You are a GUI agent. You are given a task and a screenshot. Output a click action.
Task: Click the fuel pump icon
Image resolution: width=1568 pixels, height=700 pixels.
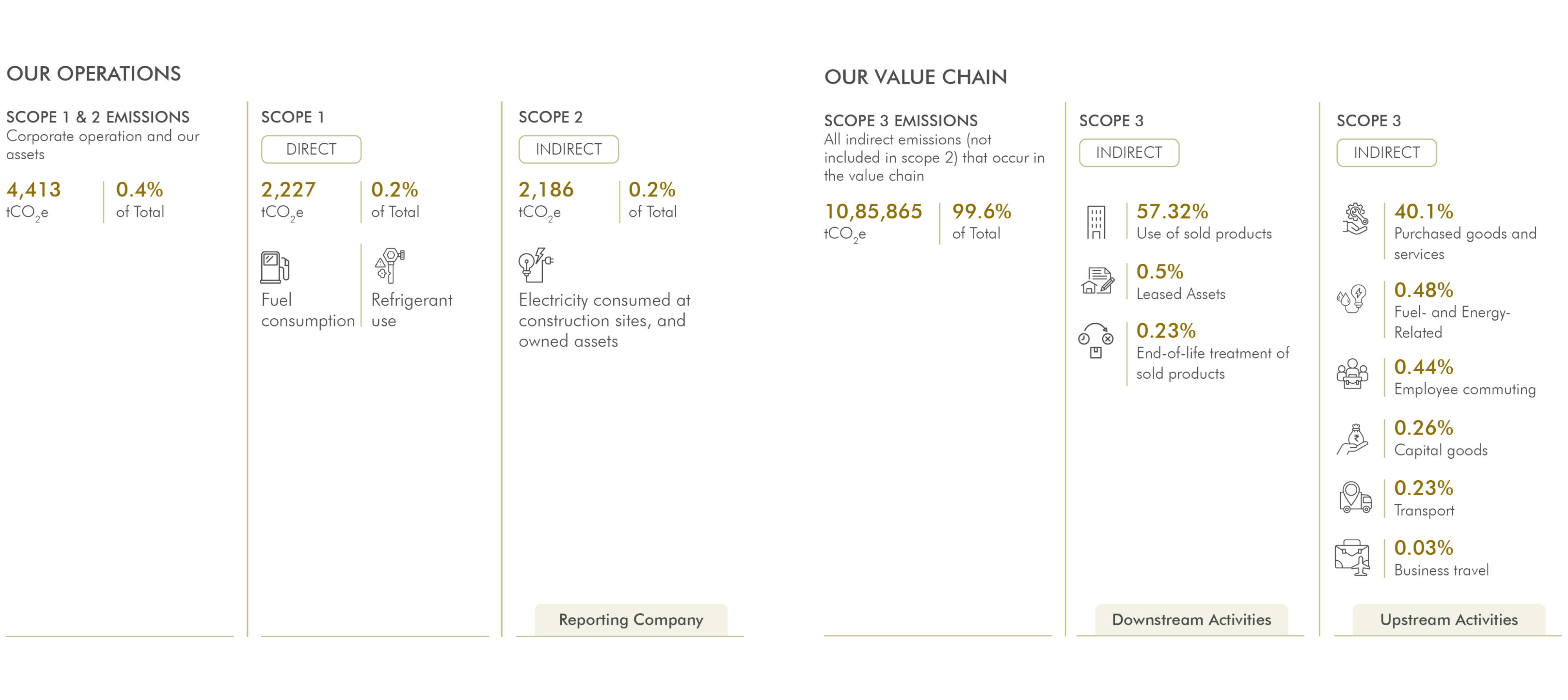coord(275,267)
